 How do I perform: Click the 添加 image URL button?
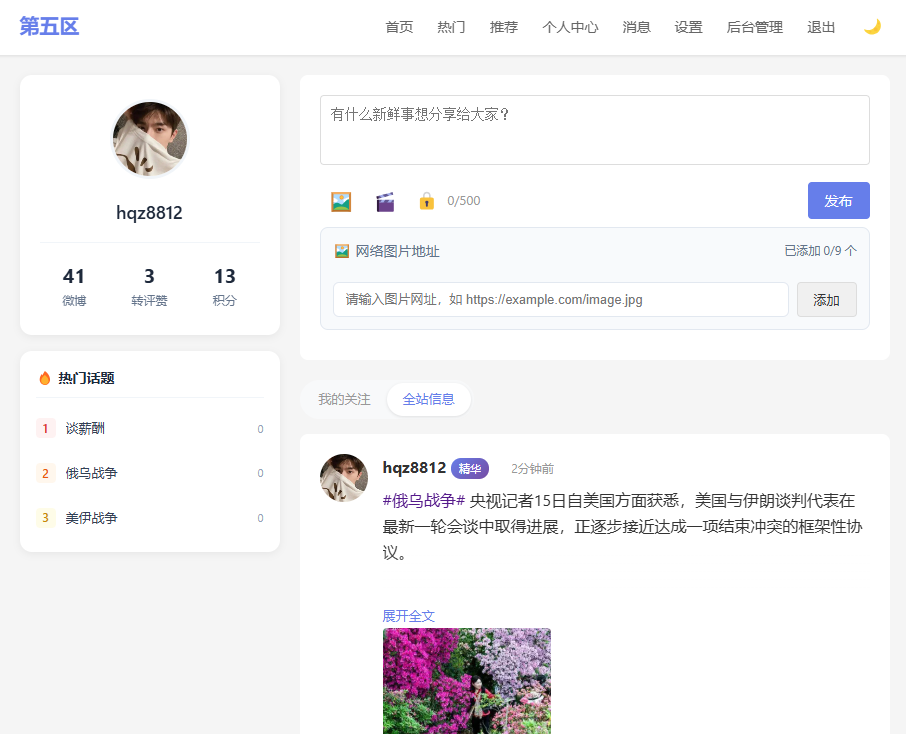(x=826, y=300)
